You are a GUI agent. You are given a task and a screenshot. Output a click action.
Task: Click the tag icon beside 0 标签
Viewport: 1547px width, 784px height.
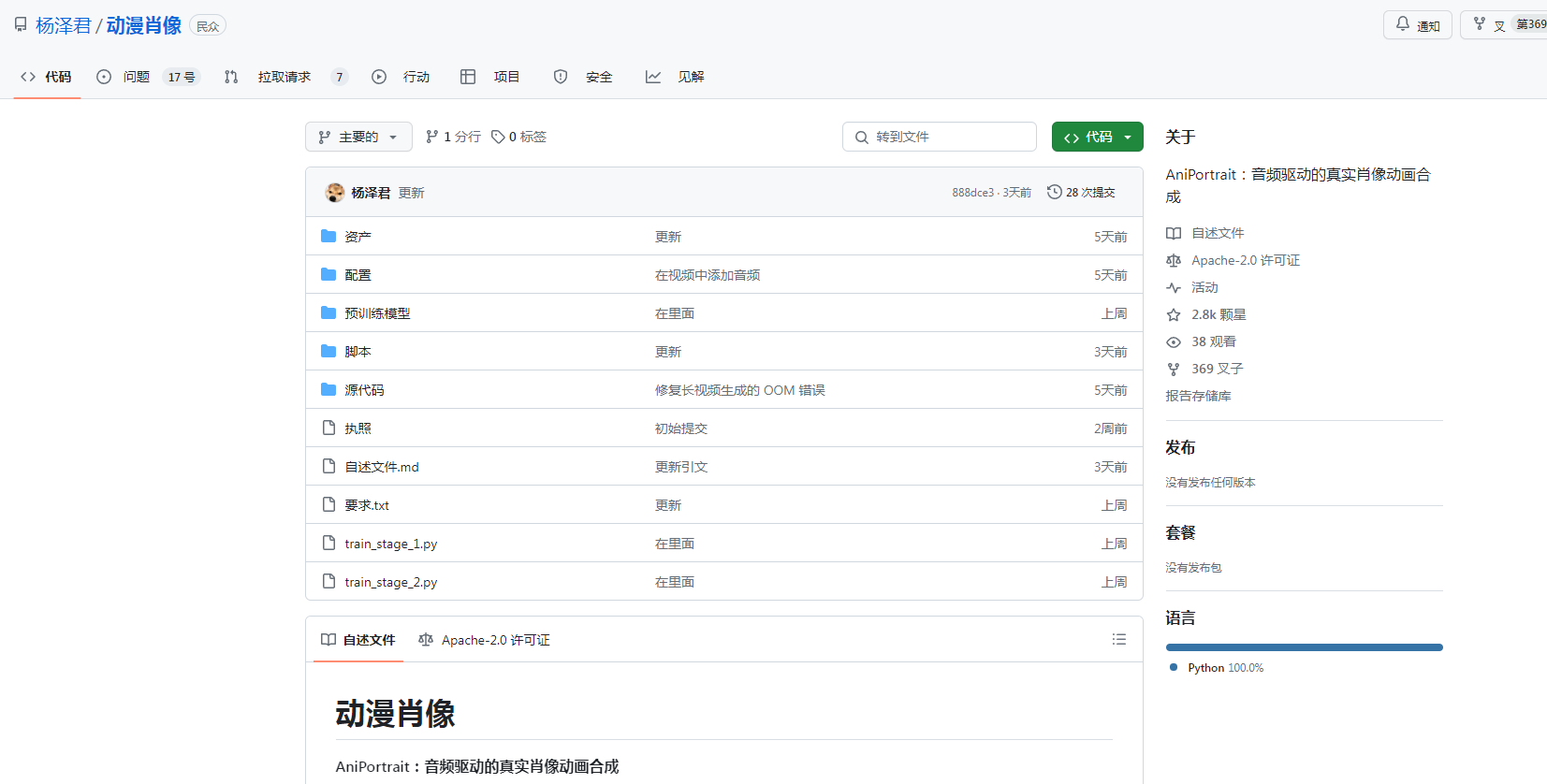[498, 138]
